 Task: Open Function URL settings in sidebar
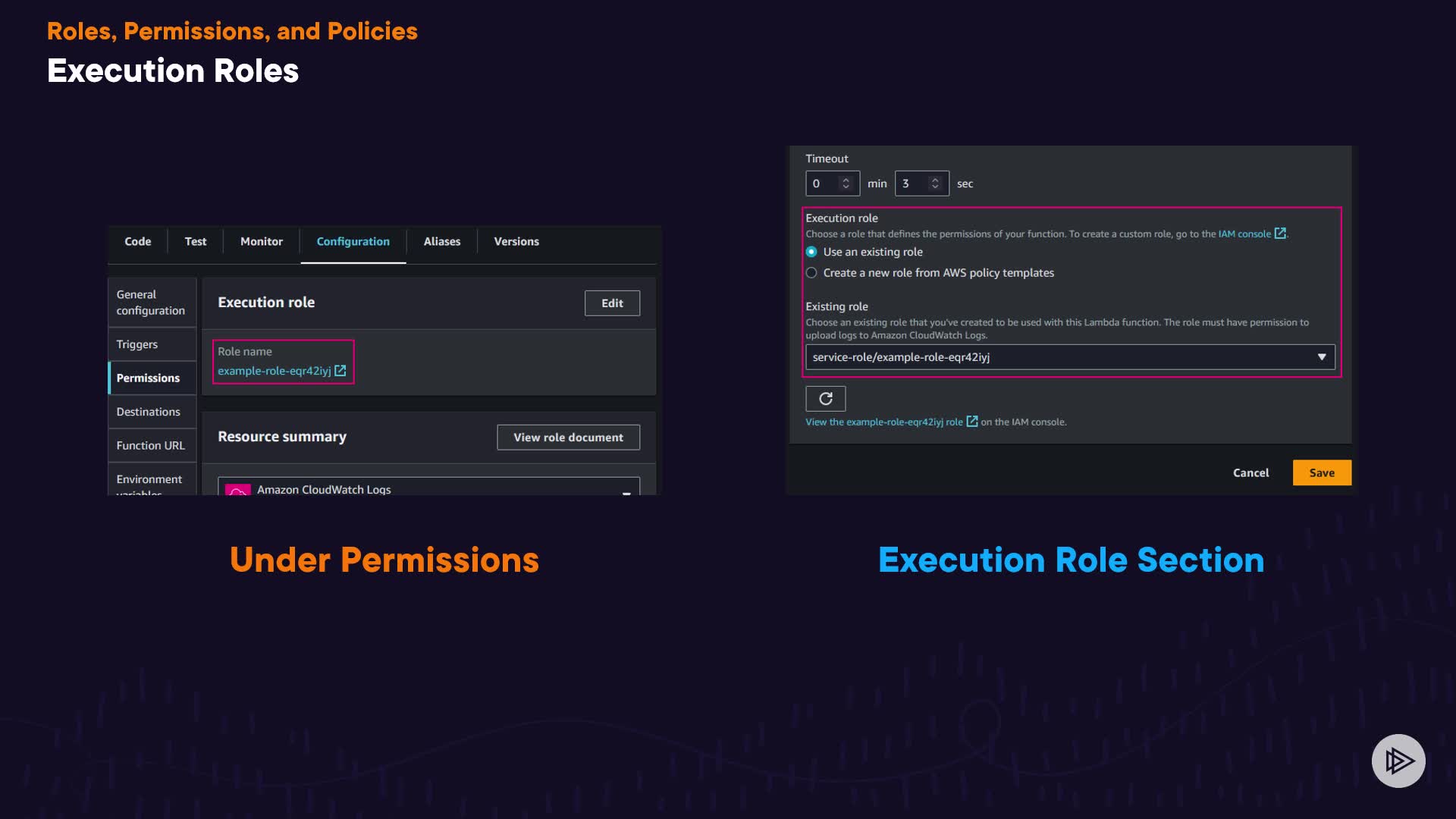[150, 445]
